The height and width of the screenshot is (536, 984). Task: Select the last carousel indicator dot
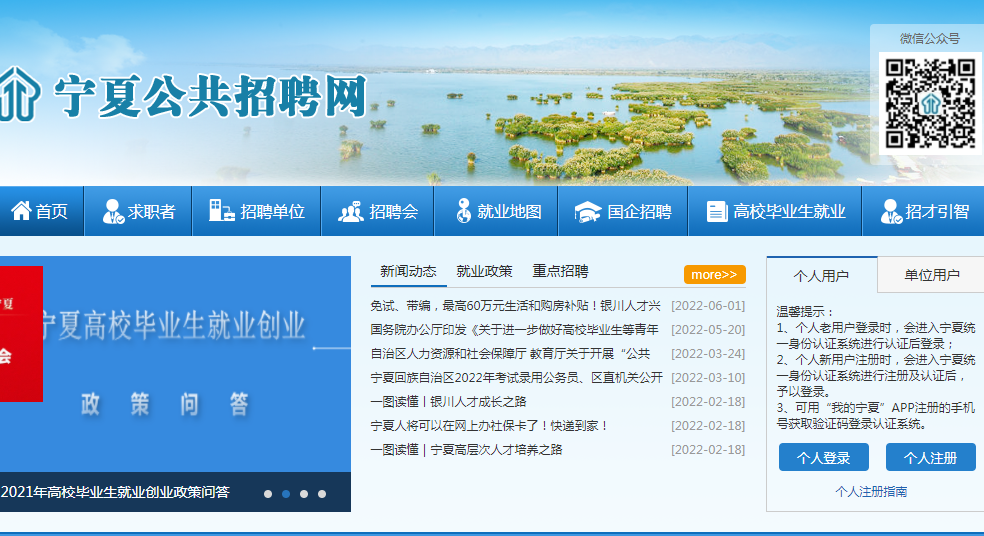(321, 493)
